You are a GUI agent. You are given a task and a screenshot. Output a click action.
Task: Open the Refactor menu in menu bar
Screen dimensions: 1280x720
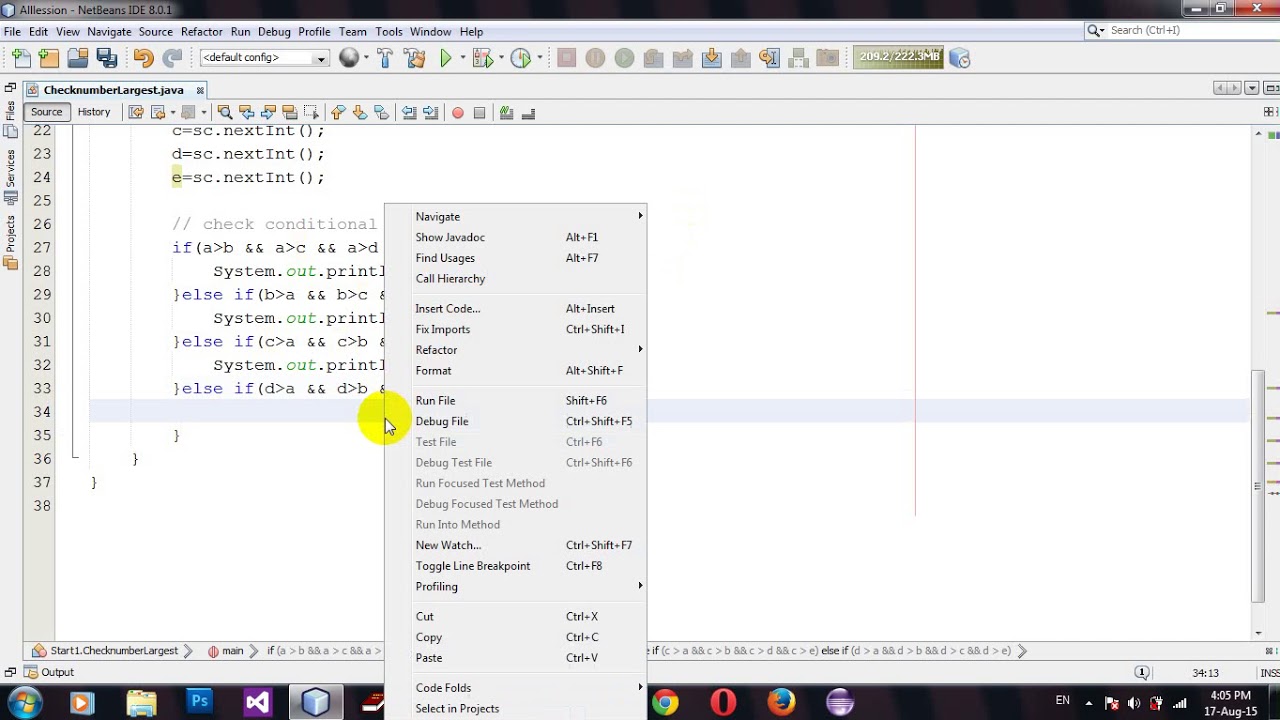click(x=201, y=32)
